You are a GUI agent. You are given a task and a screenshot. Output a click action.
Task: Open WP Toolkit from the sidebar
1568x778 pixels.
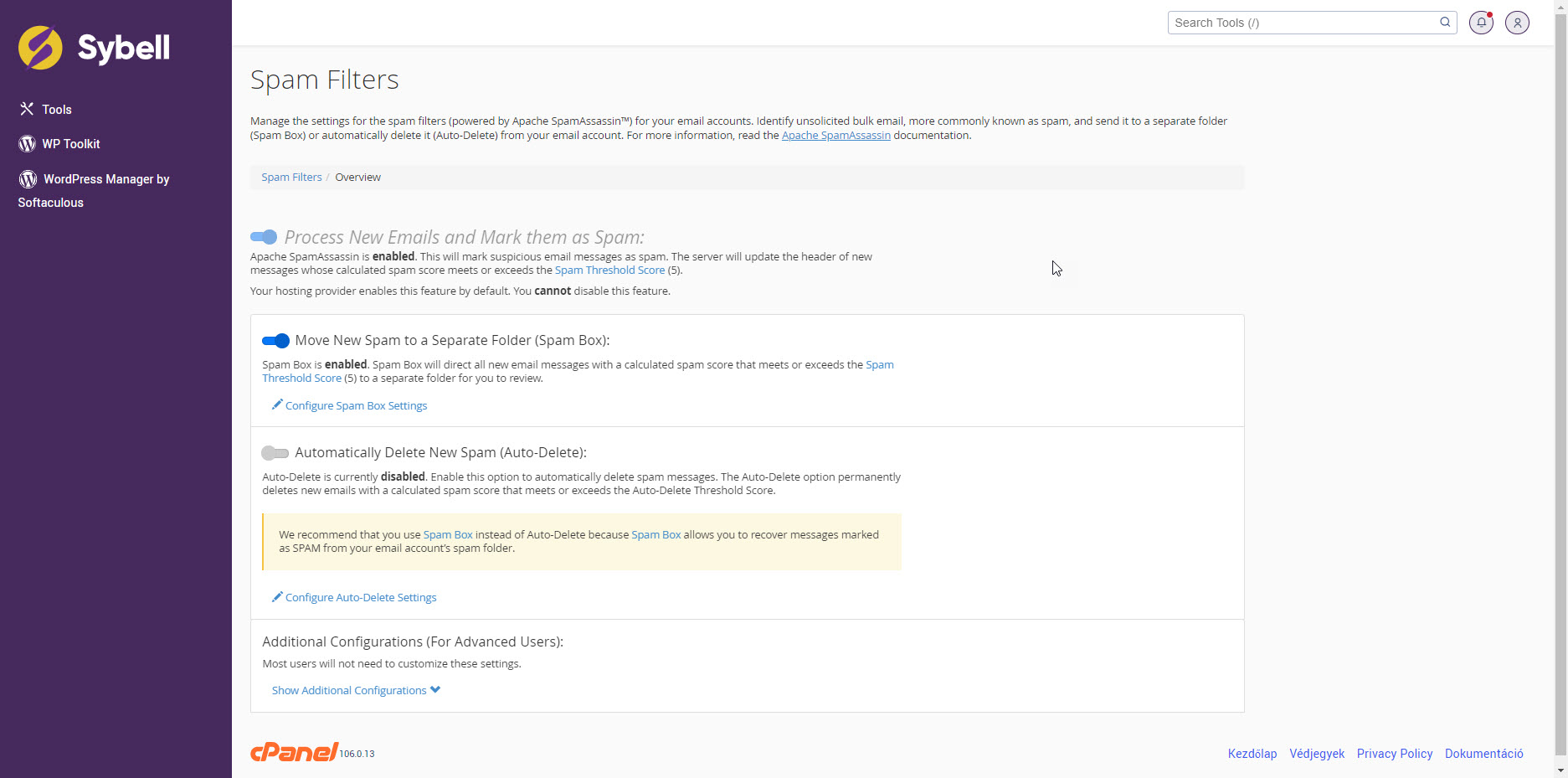pyautogui.click(x=71, y=144)
